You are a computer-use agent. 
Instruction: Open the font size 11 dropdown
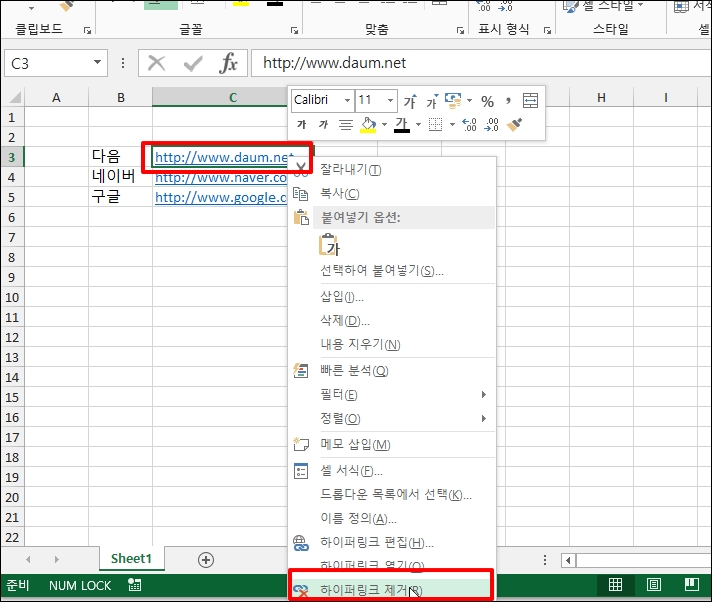[390, 100]
